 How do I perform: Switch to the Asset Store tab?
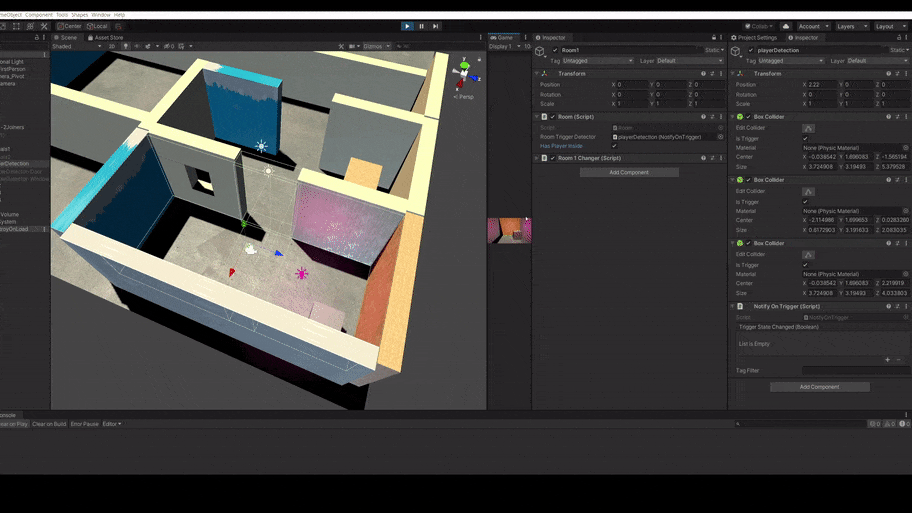click(105, 37)
